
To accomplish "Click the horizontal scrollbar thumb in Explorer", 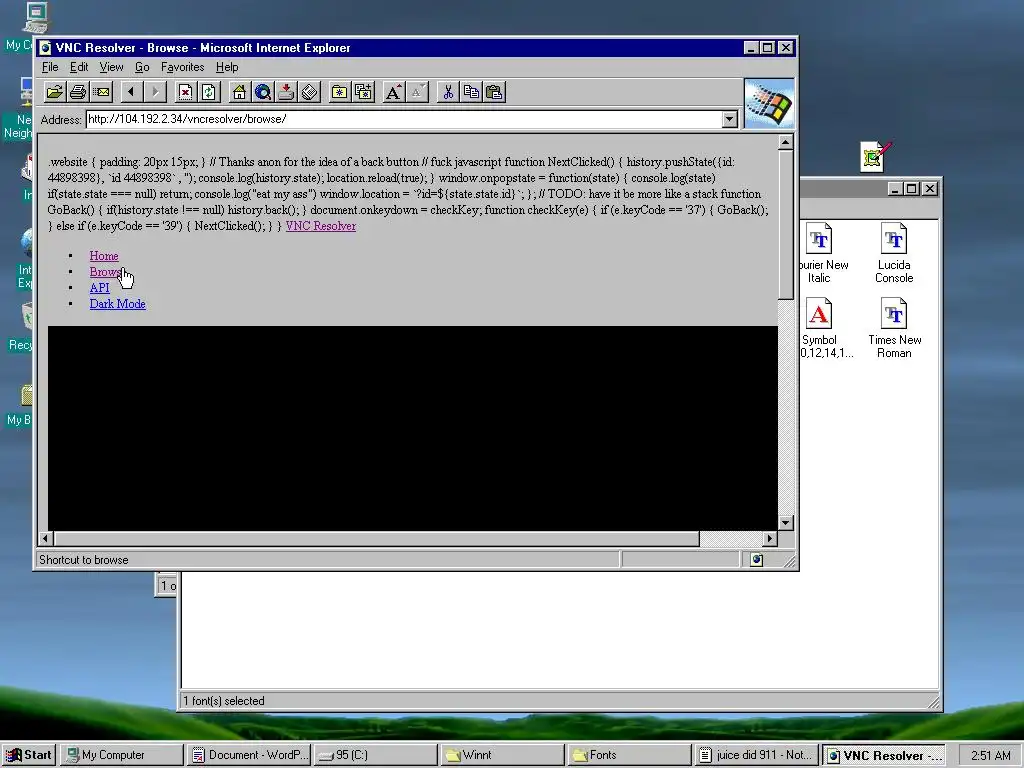I will pos(376,539).
